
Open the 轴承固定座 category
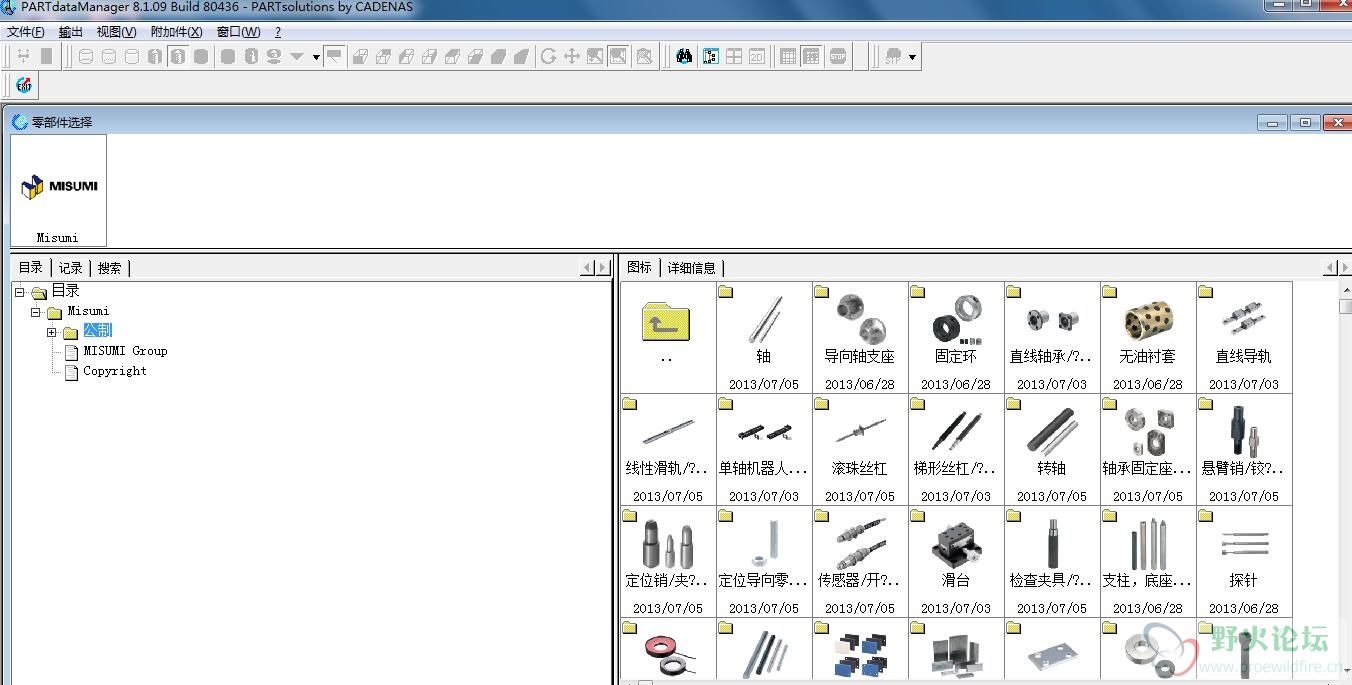[1148, 449]
